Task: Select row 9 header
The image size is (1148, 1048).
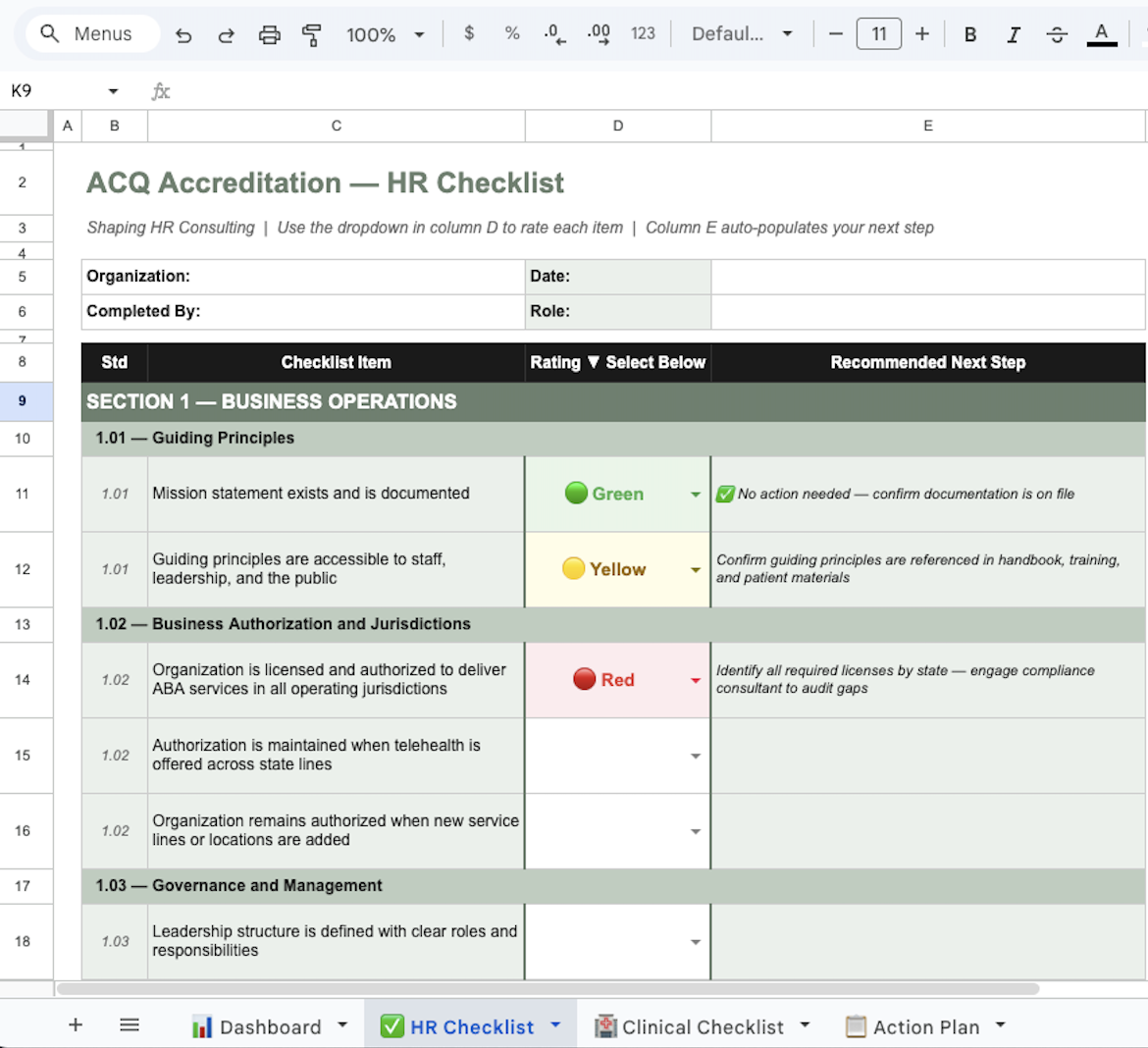Action: pos(23,401)
